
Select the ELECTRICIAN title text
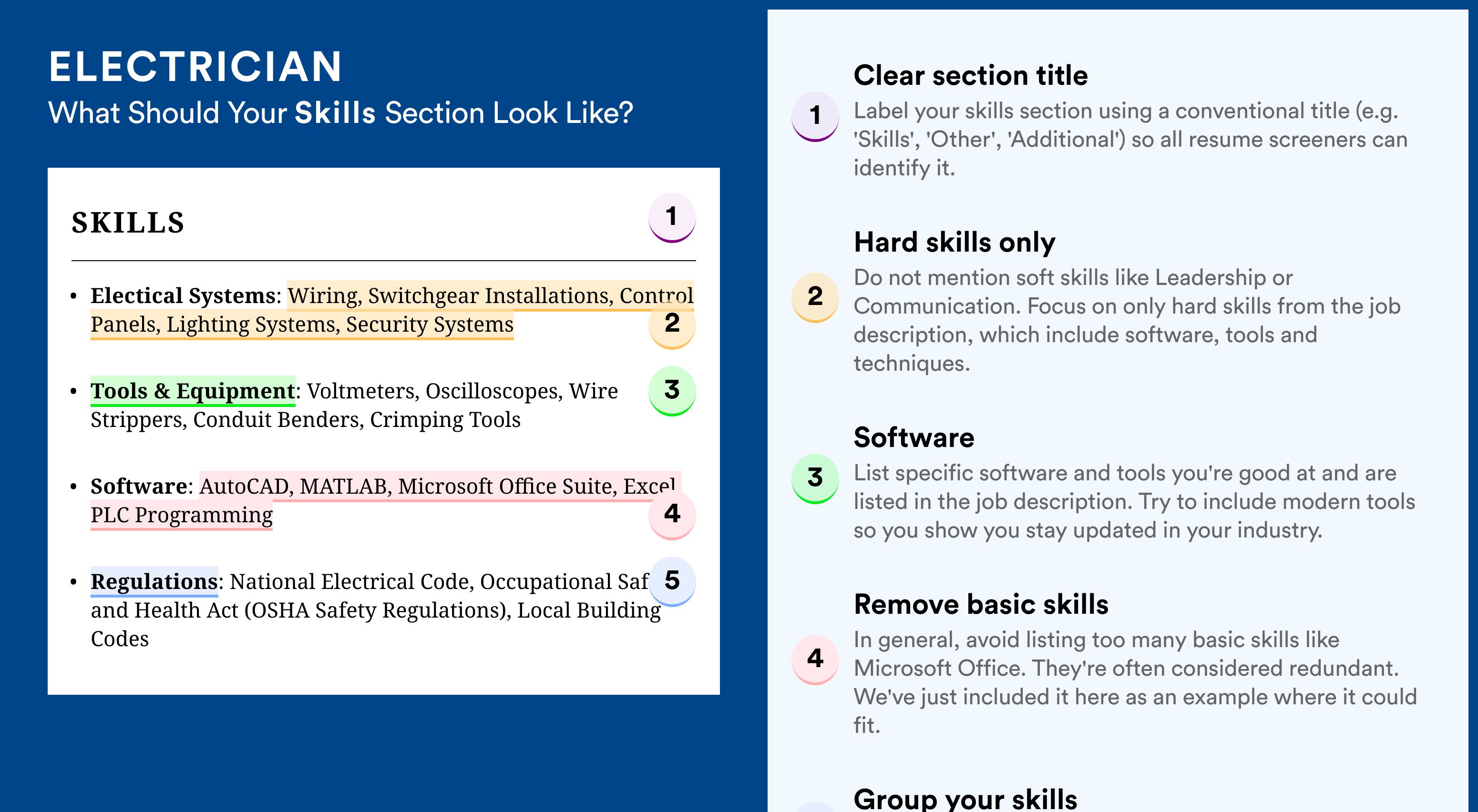[x=195, y=67]
